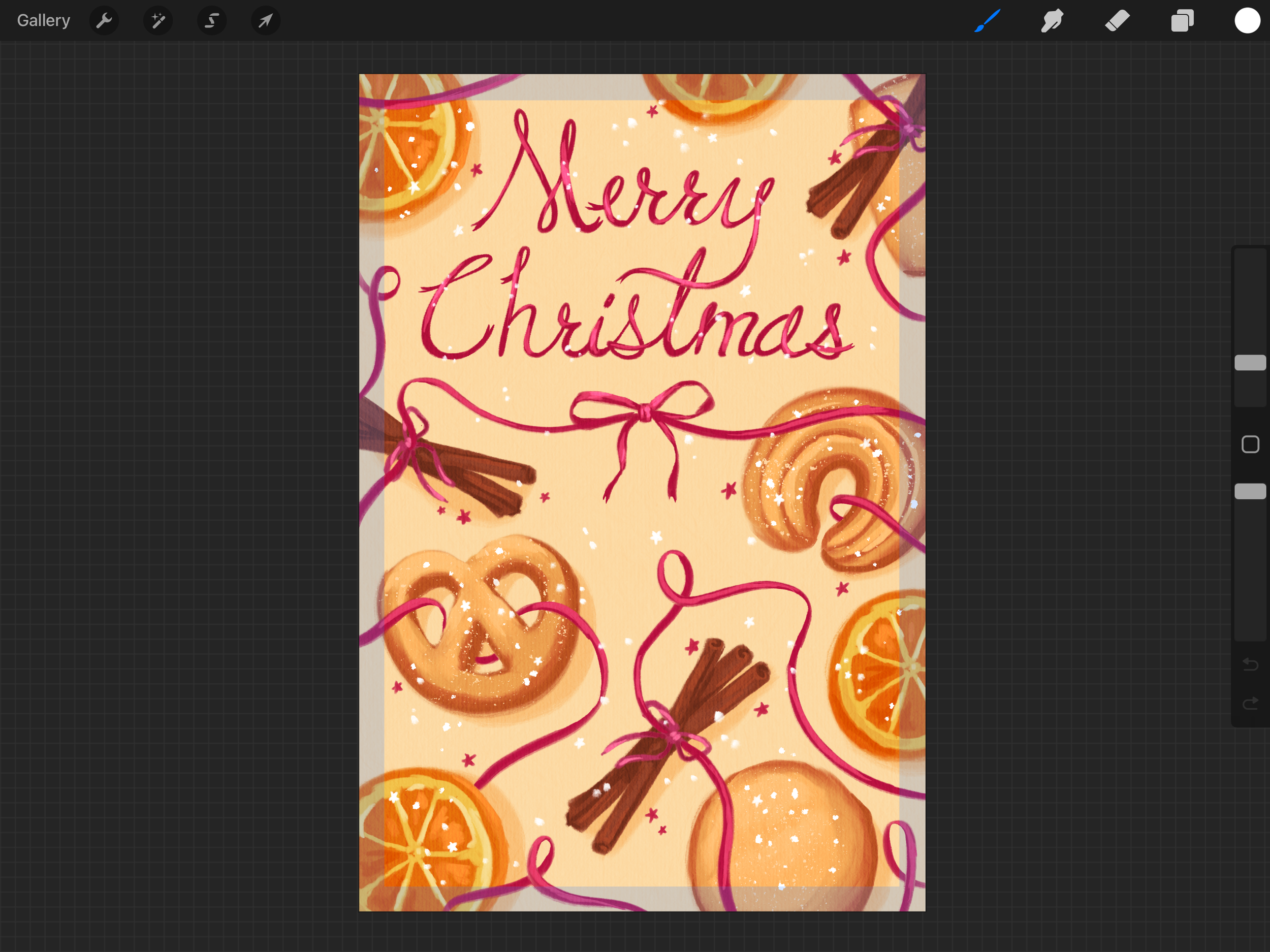Tap the redo arrow in sidebar
Viewport: 1270px width, 952px height.
[1250, 704]
